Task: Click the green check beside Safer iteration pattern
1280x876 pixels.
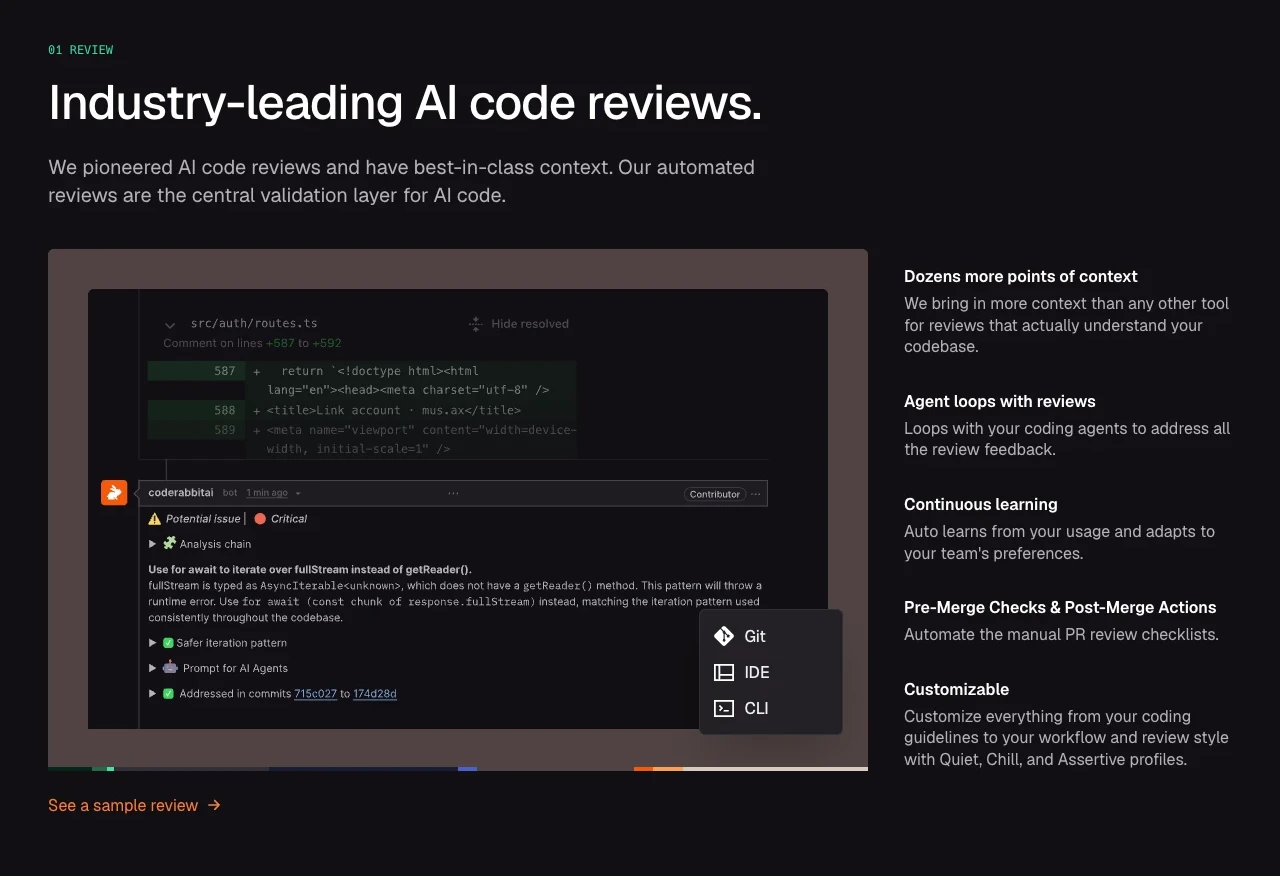Action: pos(169,643)
